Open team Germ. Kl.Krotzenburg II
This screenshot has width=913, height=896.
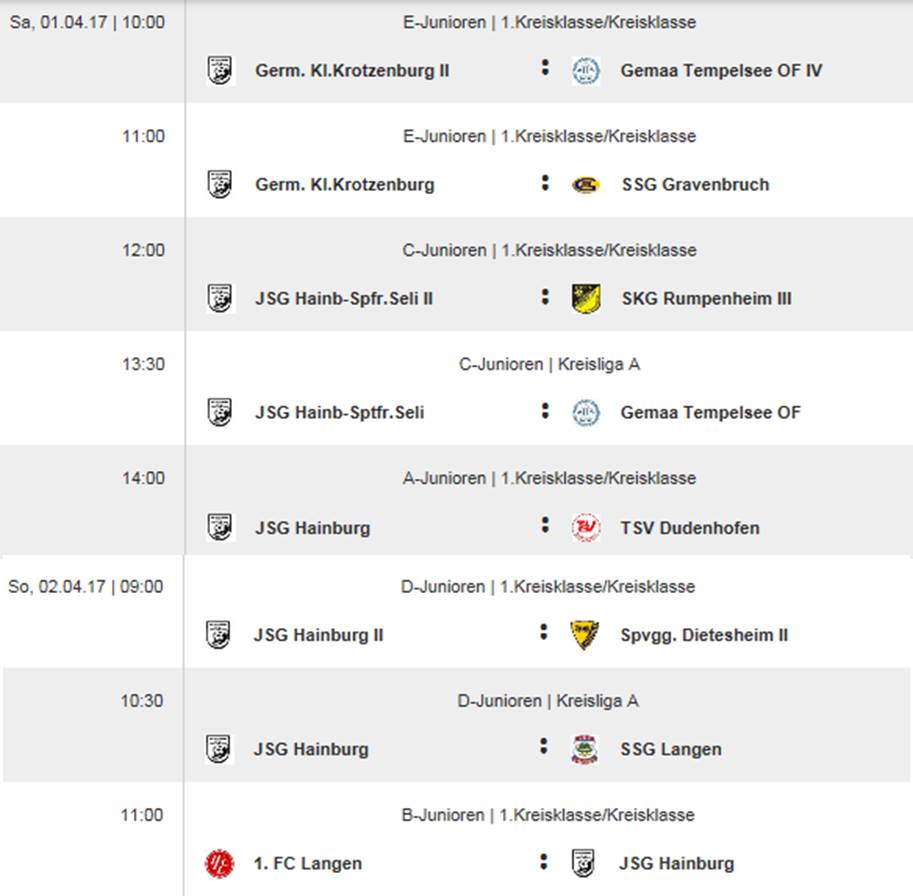point(352,71)
